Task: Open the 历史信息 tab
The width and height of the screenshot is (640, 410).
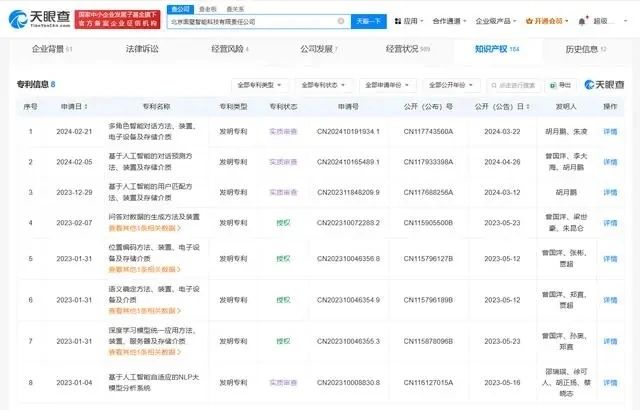Action: coord(586,49)
